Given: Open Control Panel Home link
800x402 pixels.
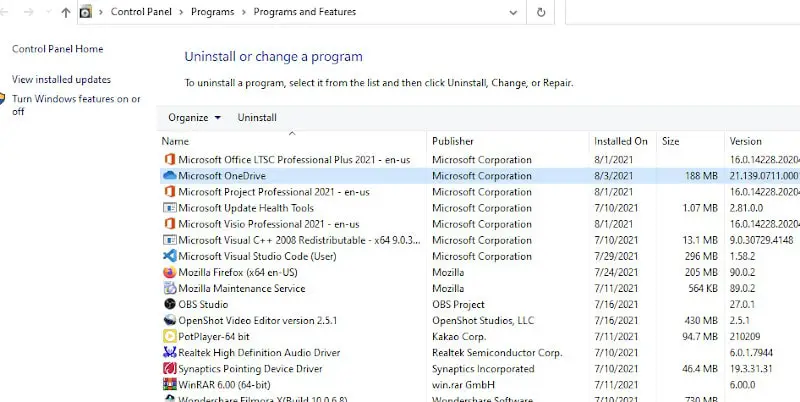Looking at the screenshot, I should pyautogui.click(x=58, y=49).
